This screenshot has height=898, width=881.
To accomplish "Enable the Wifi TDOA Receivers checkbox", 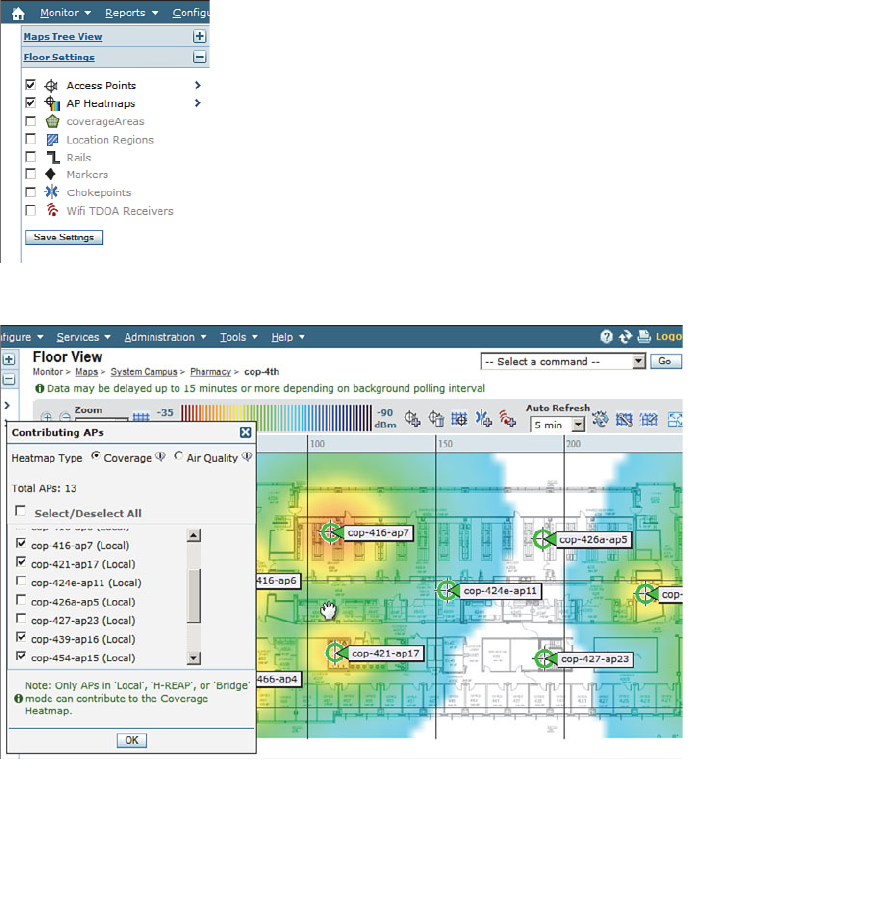I will (x=31, y=210).
